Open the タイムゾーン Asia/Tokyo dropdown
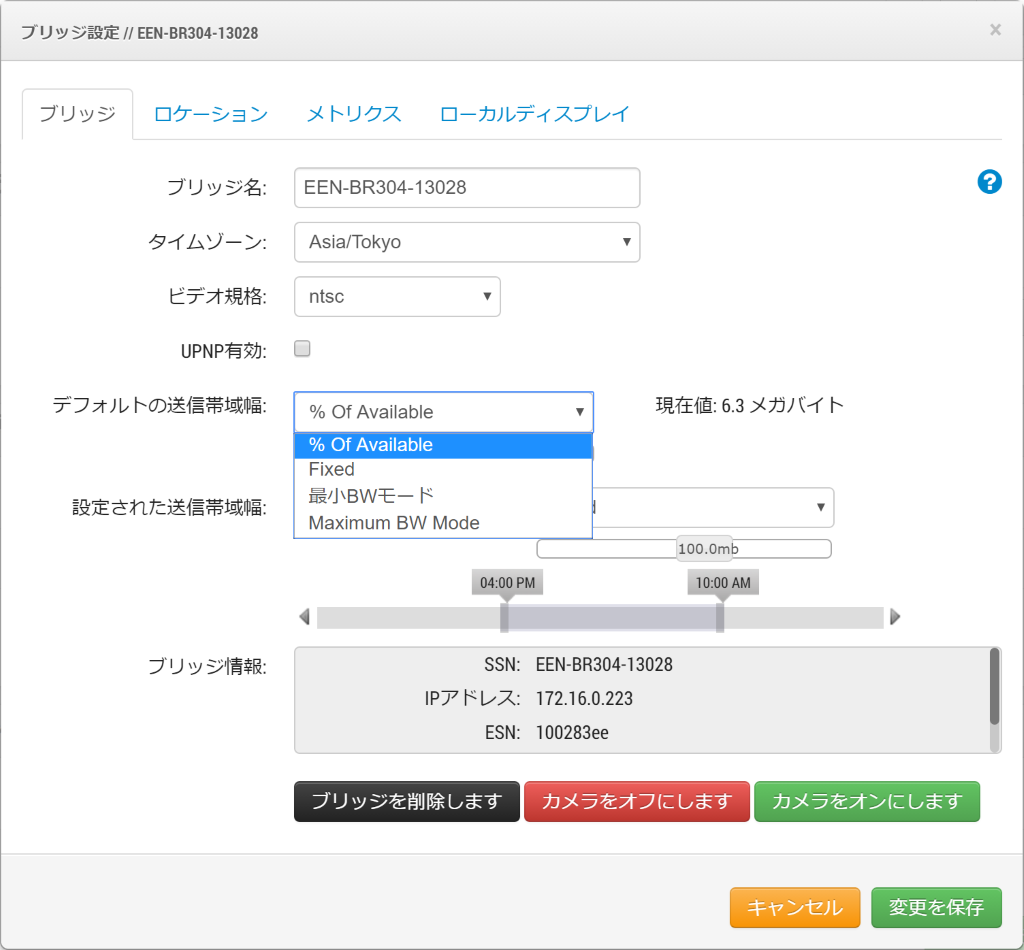 pyautogui.click(x=467, y=242)
